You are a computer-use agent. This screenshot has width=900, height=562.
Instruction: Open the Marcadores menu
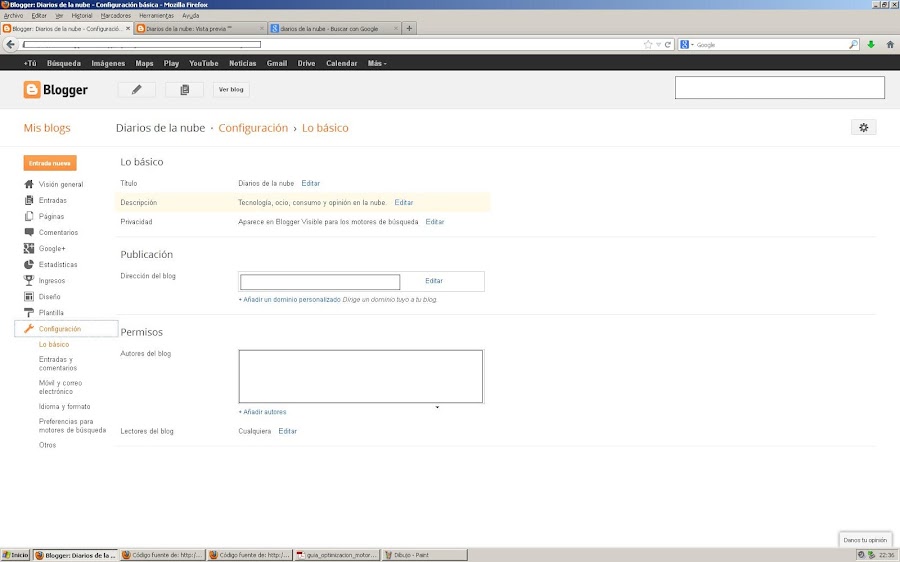point(115,15)
